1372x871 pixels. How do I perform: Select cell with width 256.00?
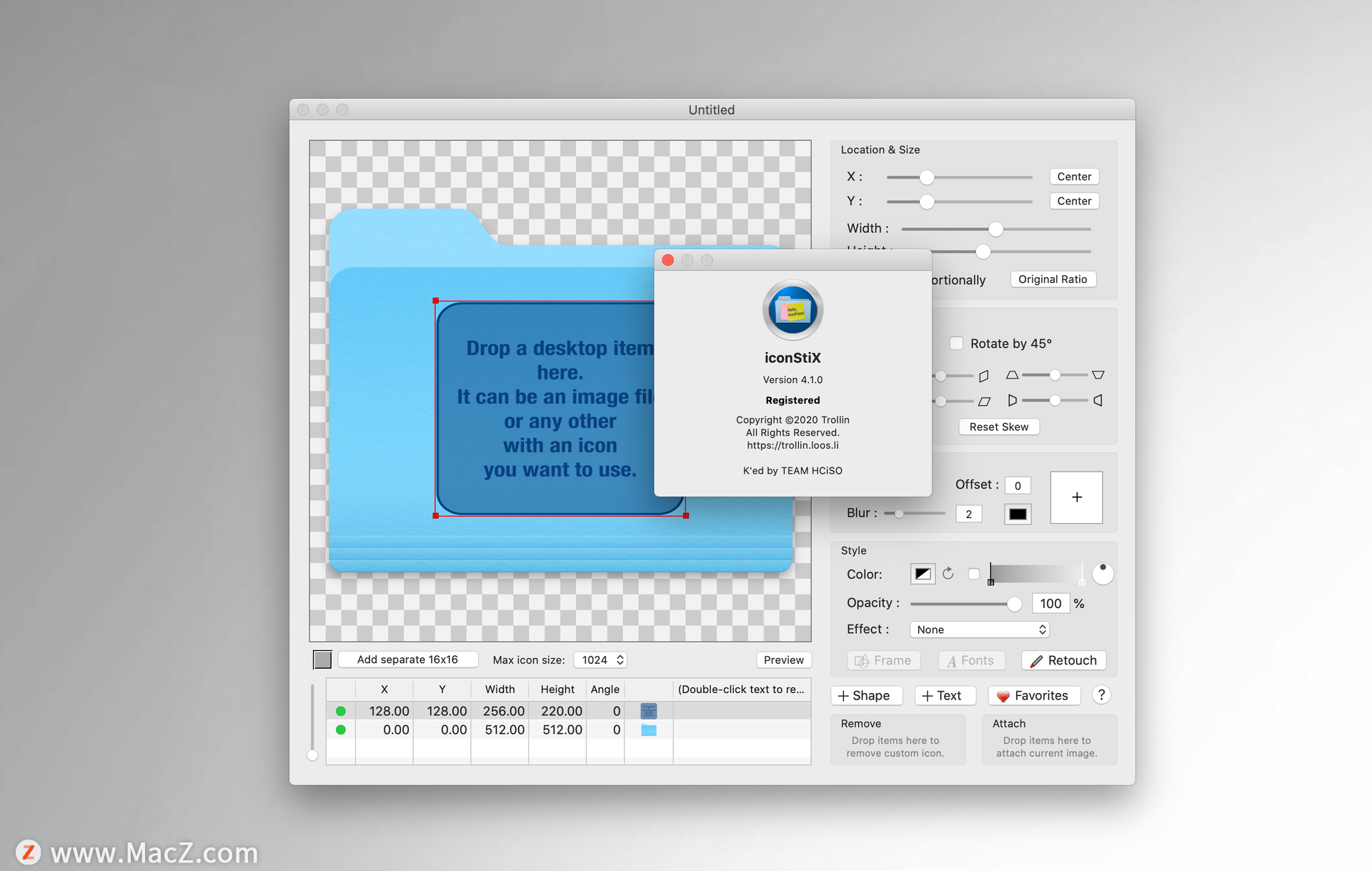pyautogui.click(x=500, y=711)
